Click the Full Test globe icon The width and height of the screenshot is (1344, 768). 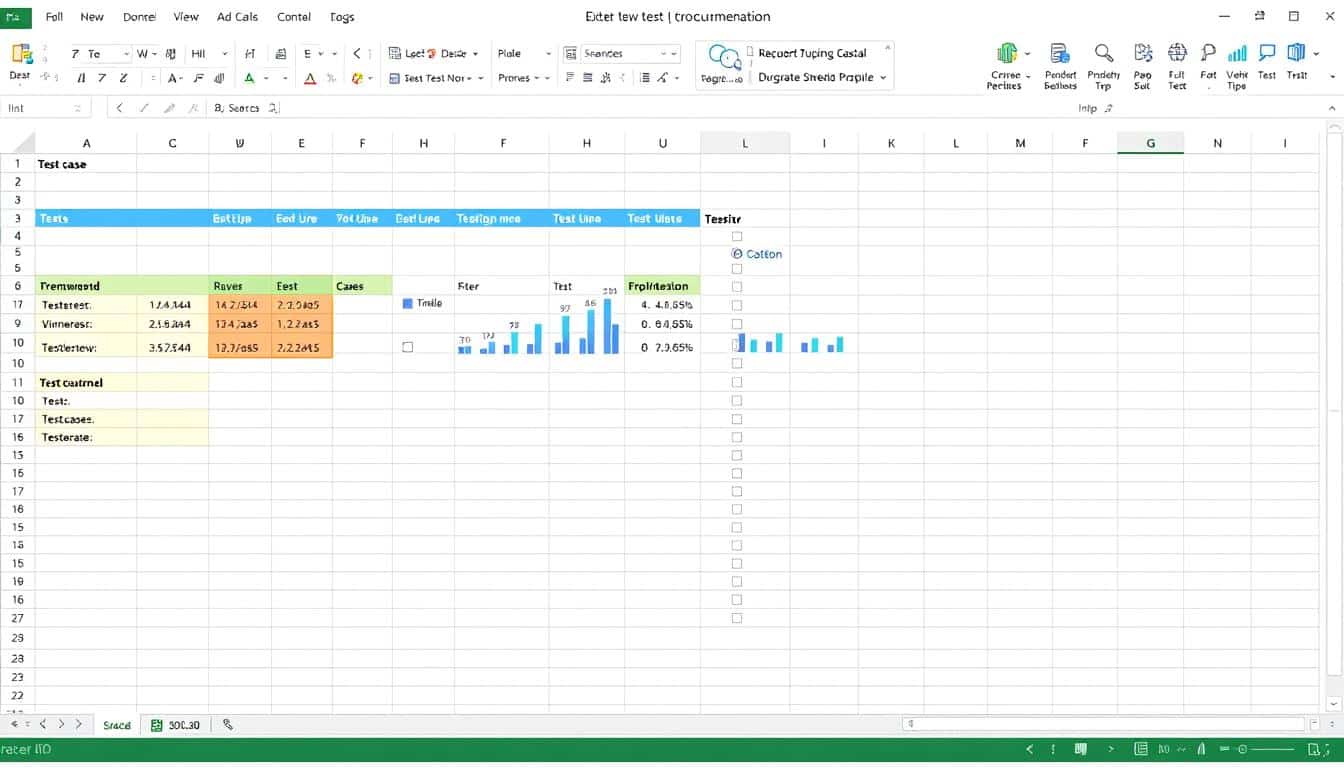1177,53
